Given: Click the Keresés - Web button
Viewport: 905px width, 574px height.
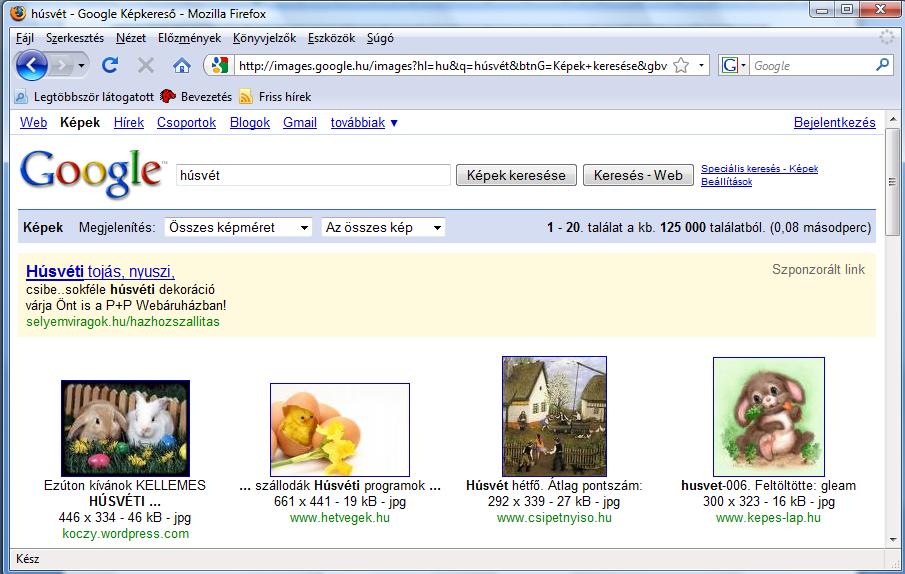Looking at the screenshot, I should pos(638,175).
